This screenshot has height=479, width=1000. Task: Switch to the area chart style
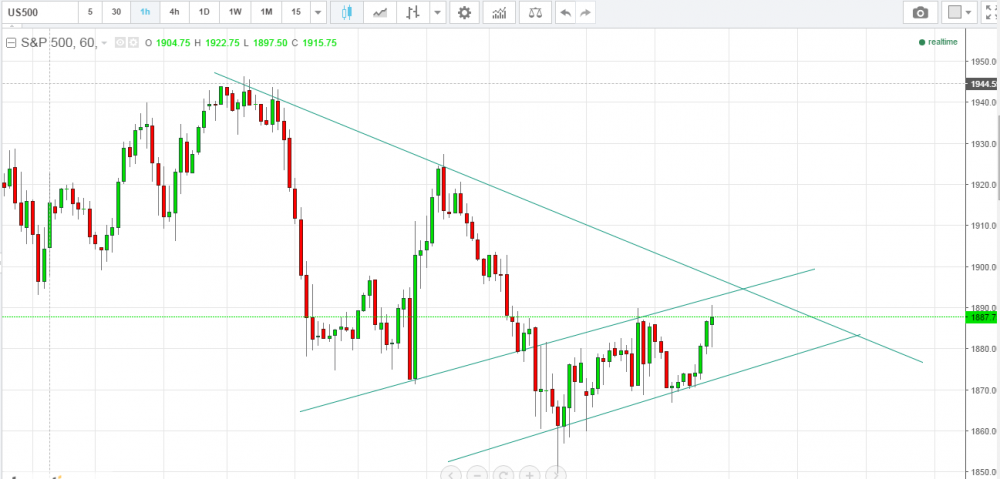[x=379, y=12]
